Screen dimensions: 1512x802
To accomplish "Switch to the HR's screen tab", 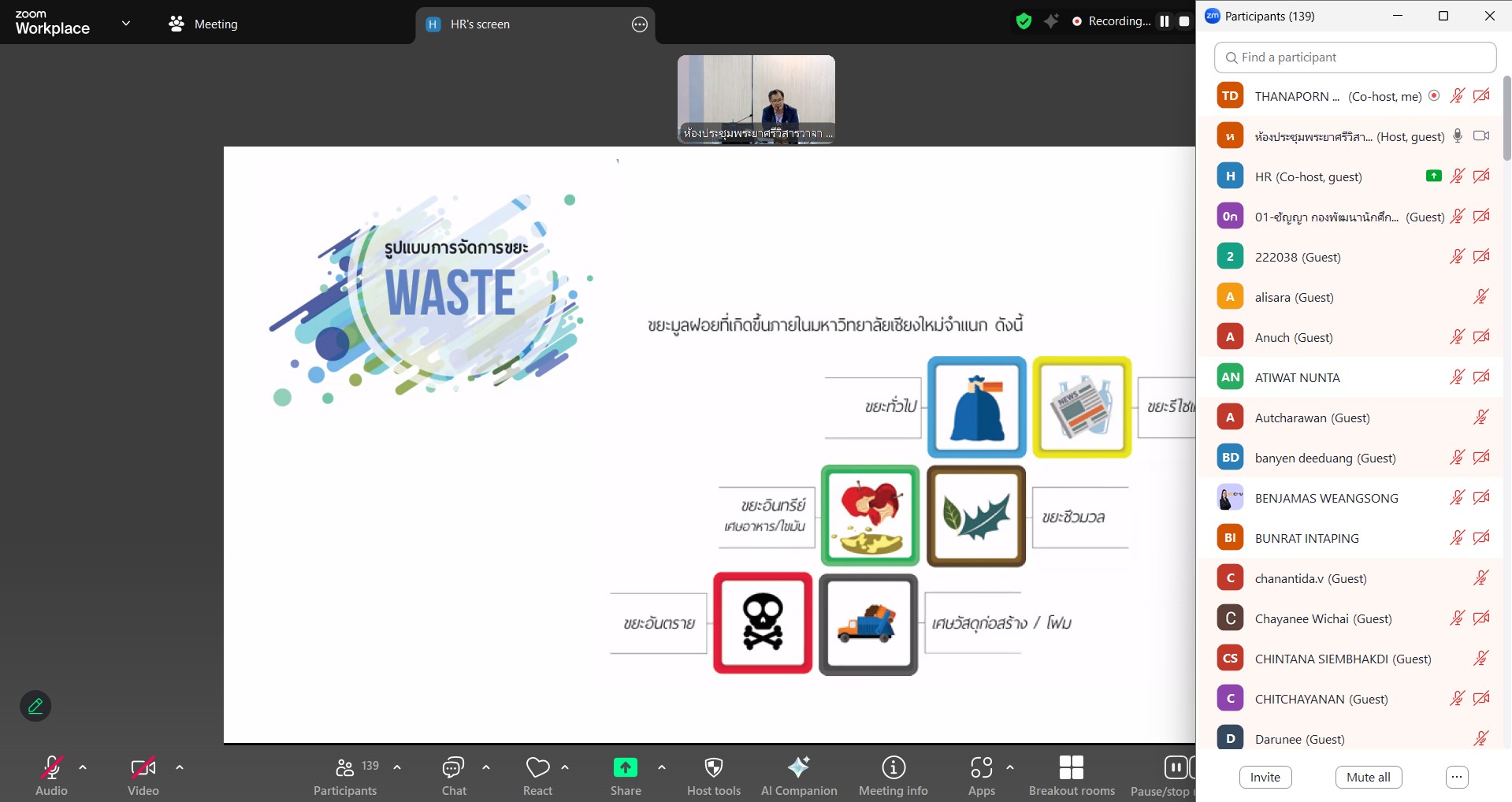I will pos(479,24).
